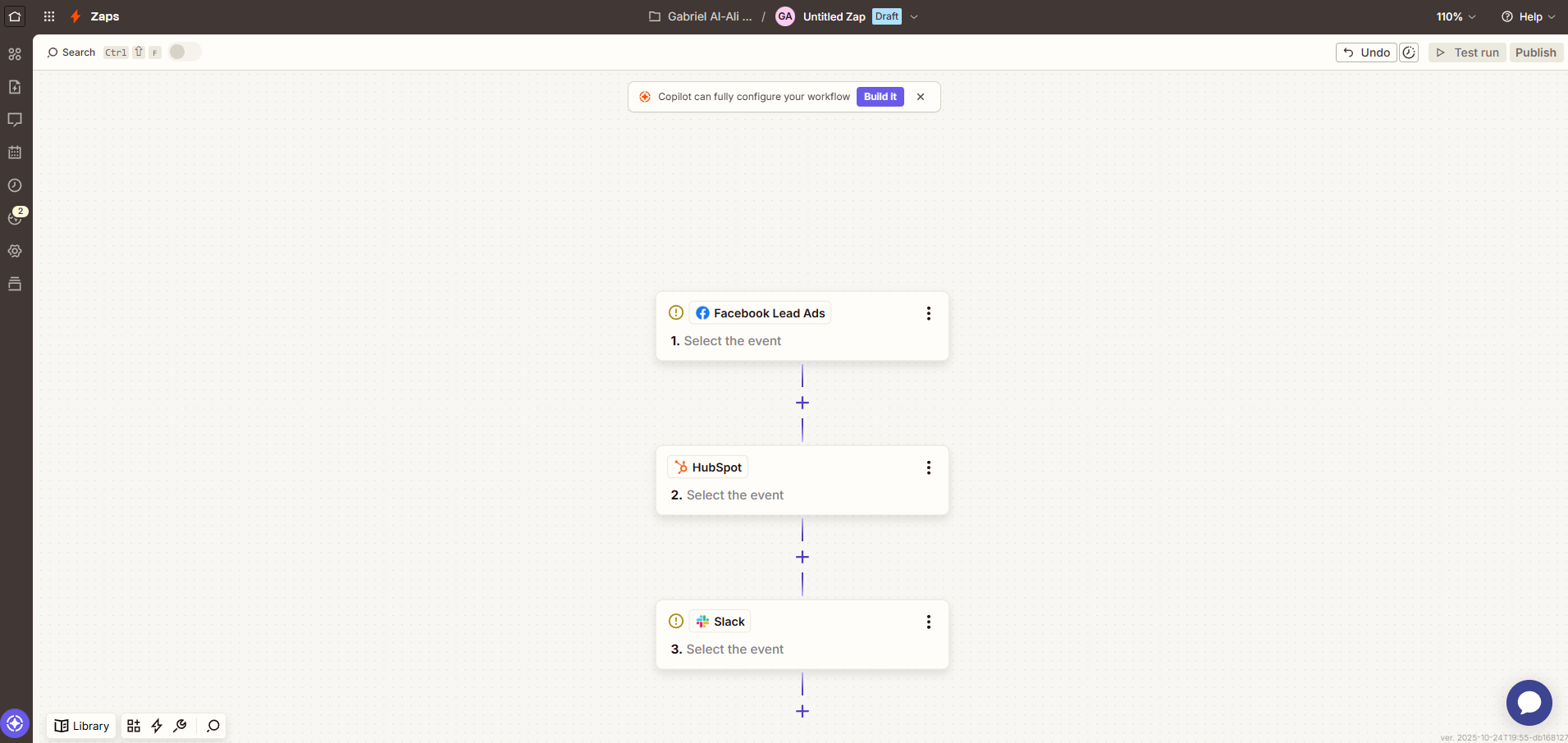The height and width of the screenshot is (743, 1568).
Task: Open the Copilot sidebar with notification badge
Action: (x=15, y=218)
